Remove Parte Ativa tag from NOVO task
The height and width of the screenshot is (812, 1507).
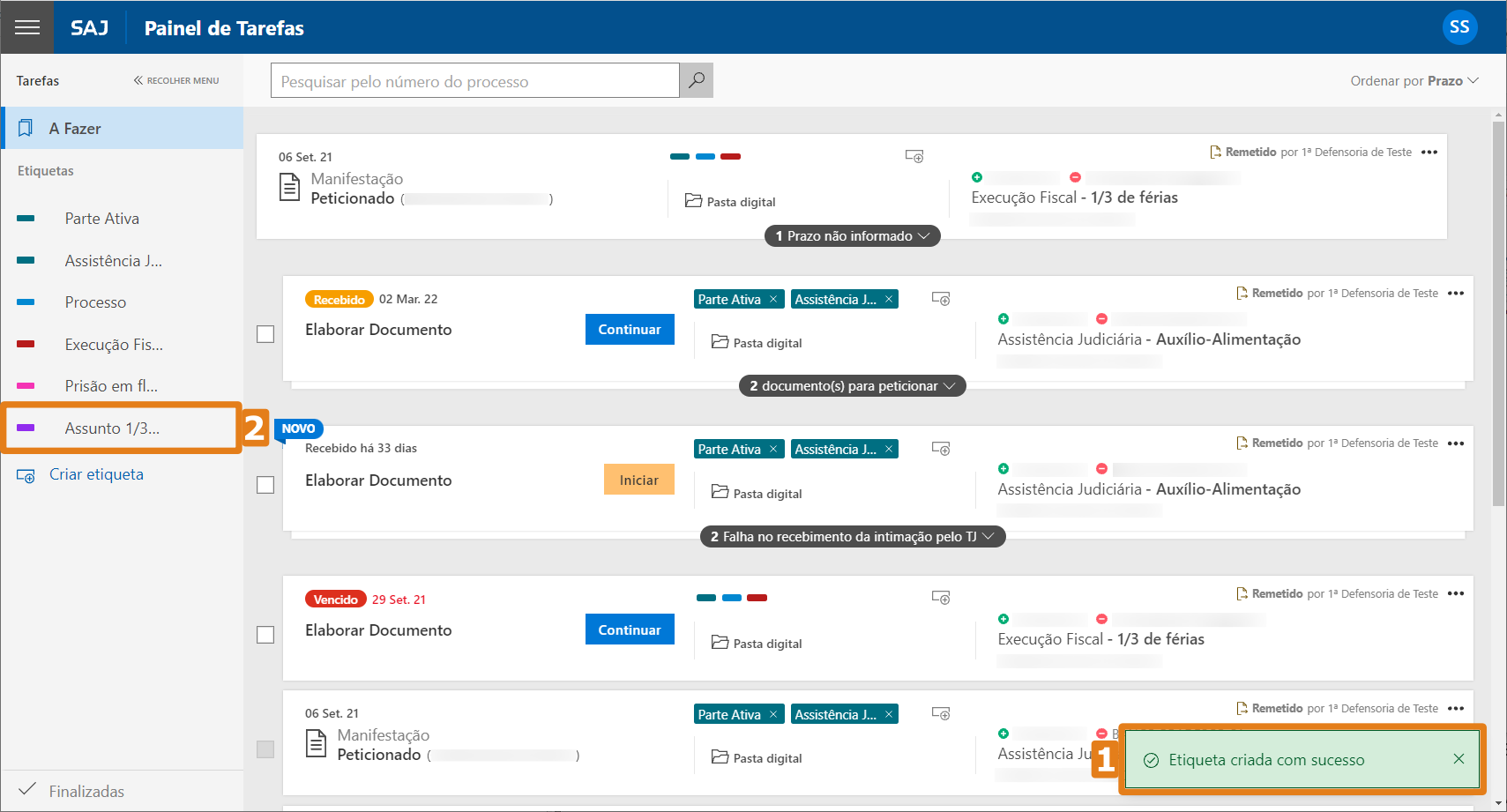tap(773, 450)
